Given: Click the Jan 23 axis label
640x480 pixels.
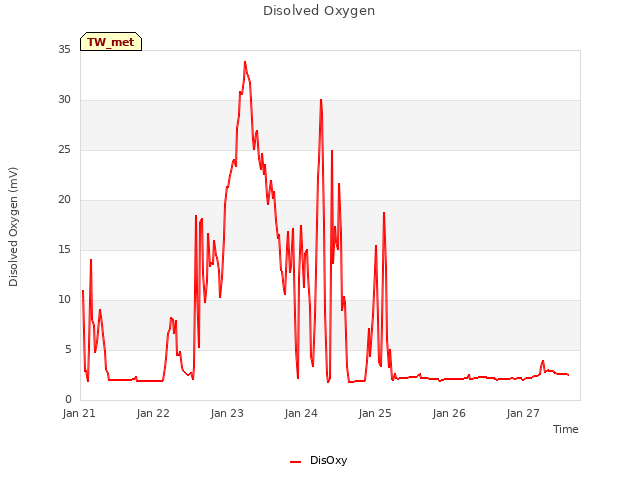Looking at the screenshot, I should 227,413.
